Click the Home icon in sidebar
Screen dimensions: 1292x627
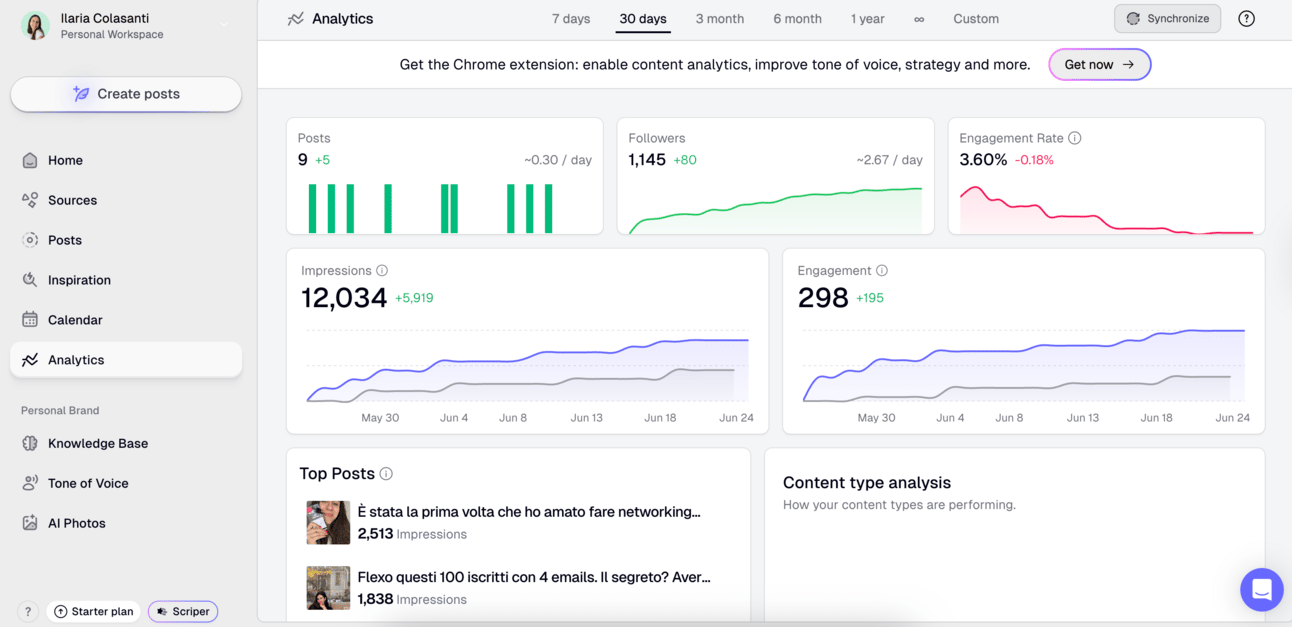[x=30, y=160]
